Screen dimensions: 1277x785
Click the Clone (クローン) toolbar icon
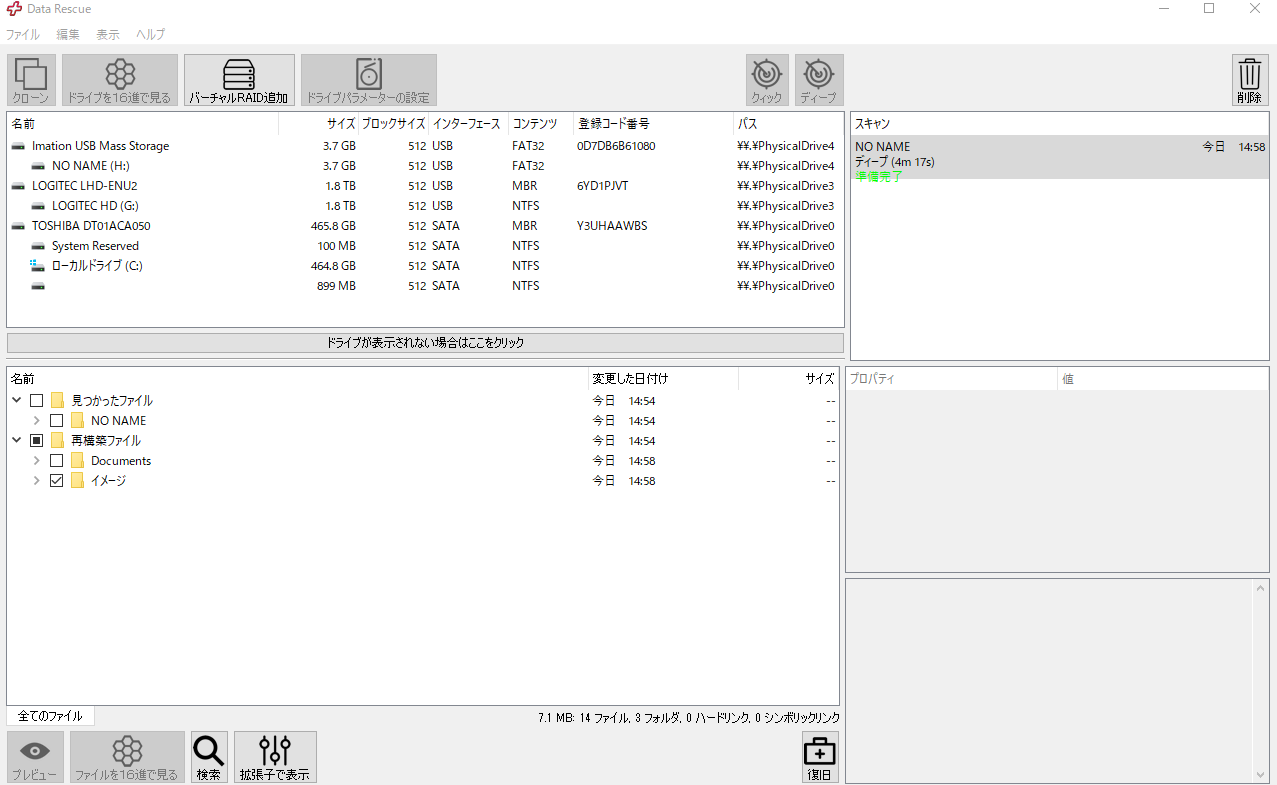pos(31,80)
